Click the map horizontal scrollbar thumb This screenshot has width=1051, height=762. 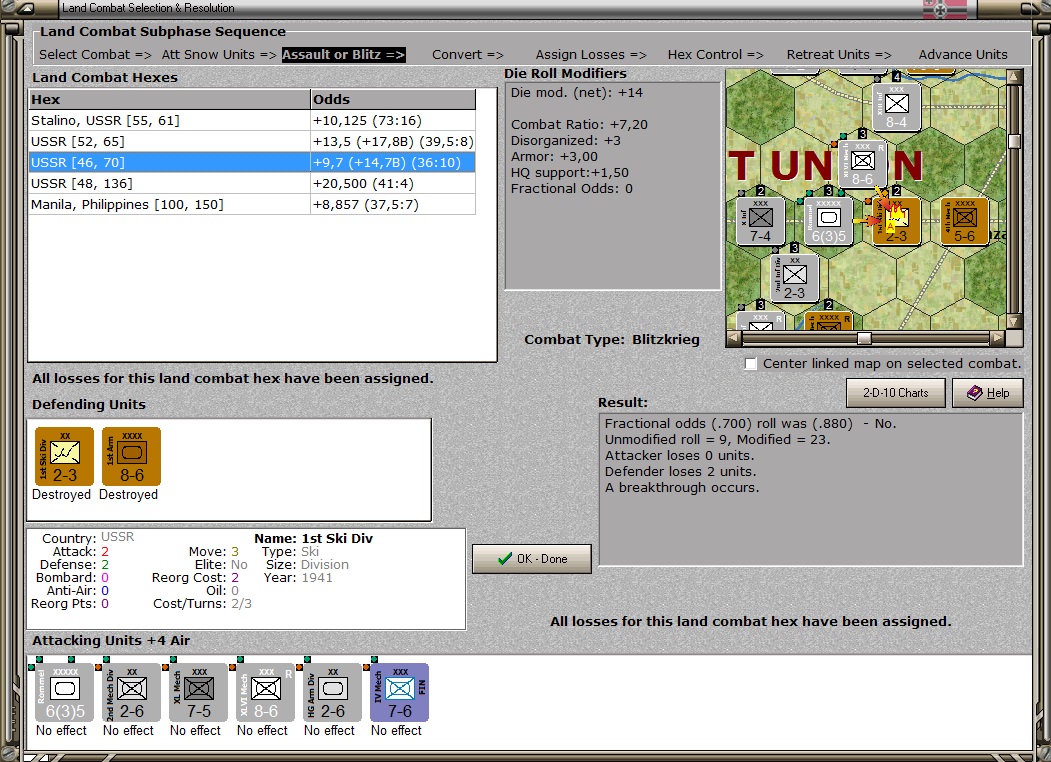[x=865, y=338]
